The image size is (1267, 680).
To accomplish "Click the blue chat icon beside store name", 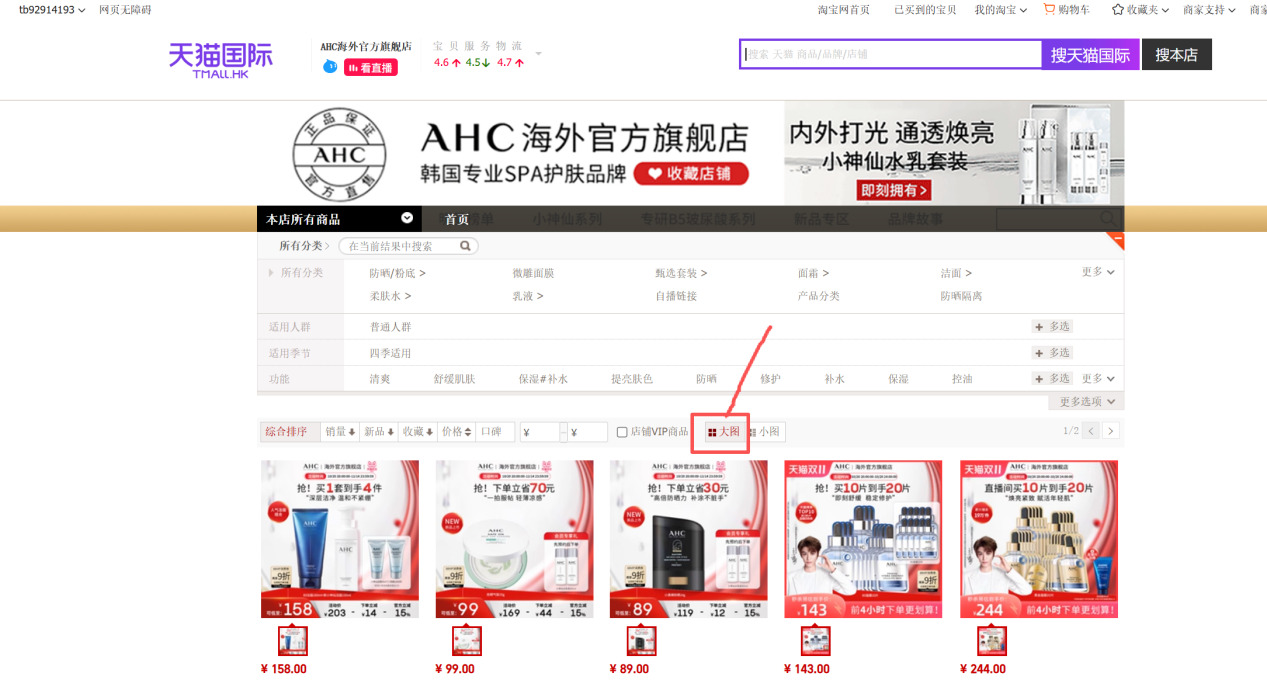I will click(330, 67).
